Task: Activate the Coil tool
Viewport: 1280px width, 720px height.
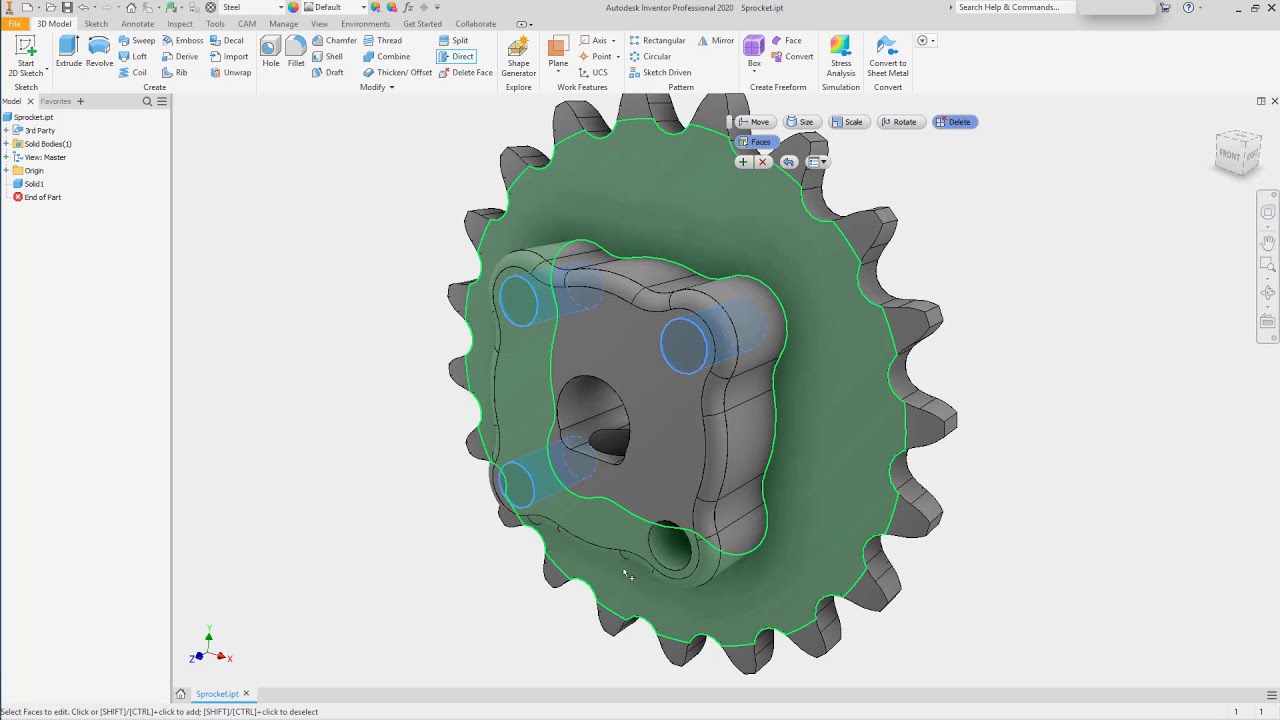Action: 133,73
